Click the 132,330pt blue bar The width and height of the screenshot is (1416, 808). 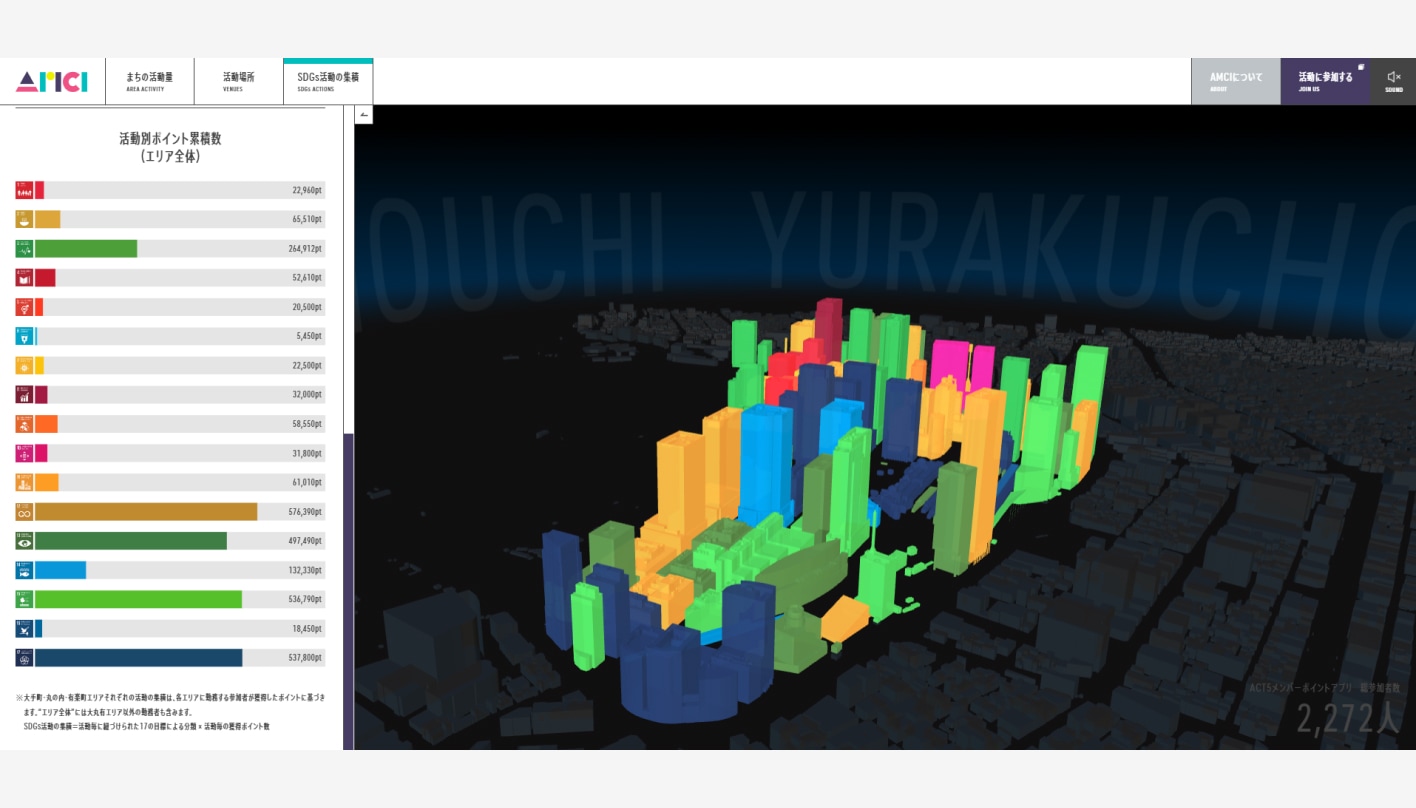(60, 570)
